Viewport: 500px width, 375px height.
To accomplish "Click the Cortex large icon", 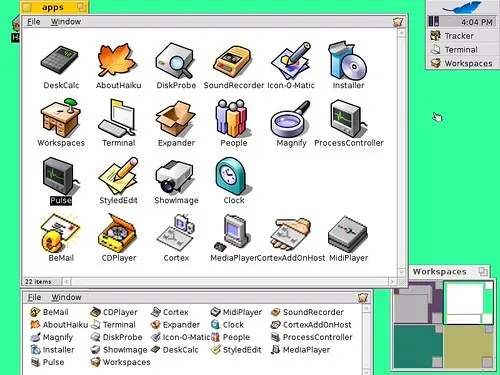I will 176,233.
